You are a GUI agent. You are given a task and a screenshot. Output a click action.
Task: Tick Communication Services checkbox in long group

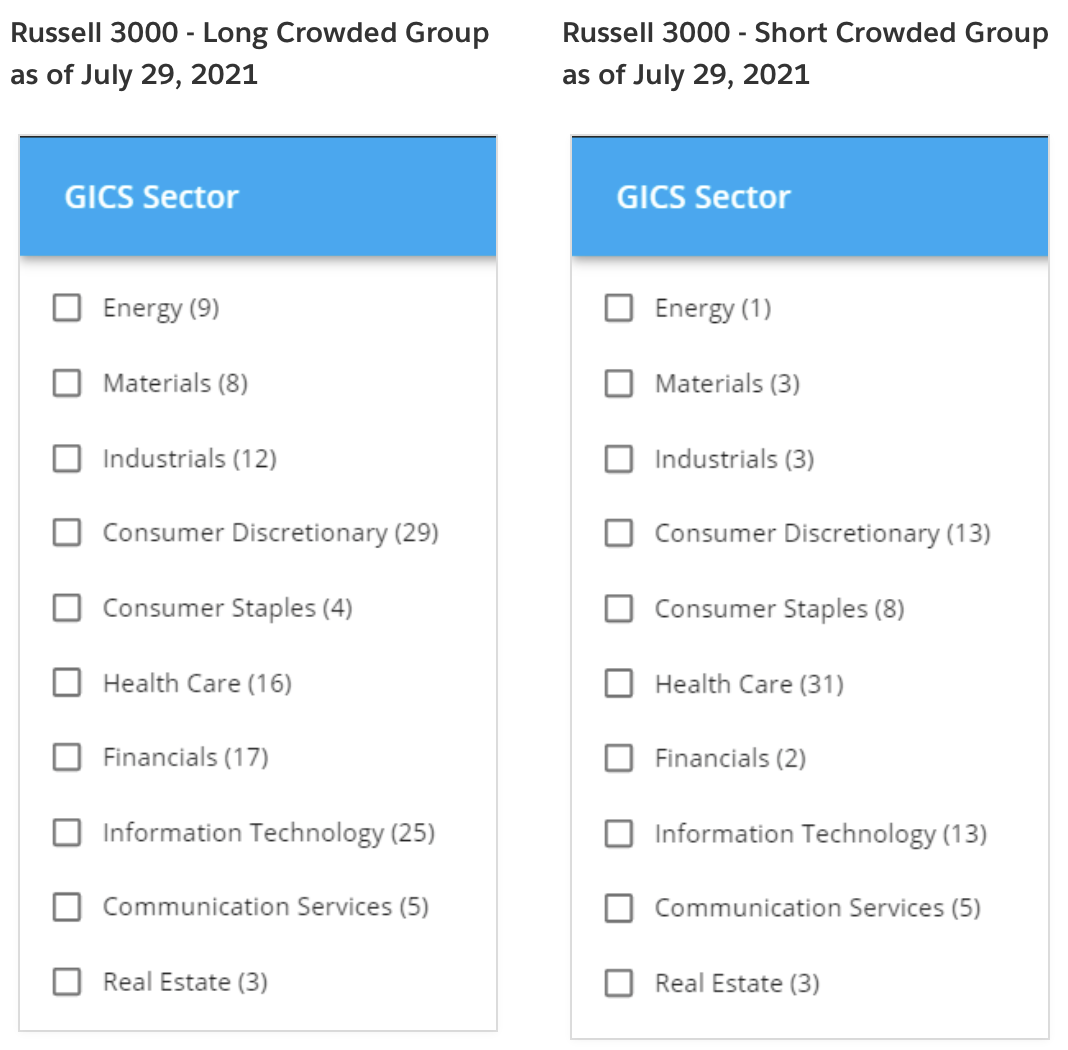coord(67,907)
